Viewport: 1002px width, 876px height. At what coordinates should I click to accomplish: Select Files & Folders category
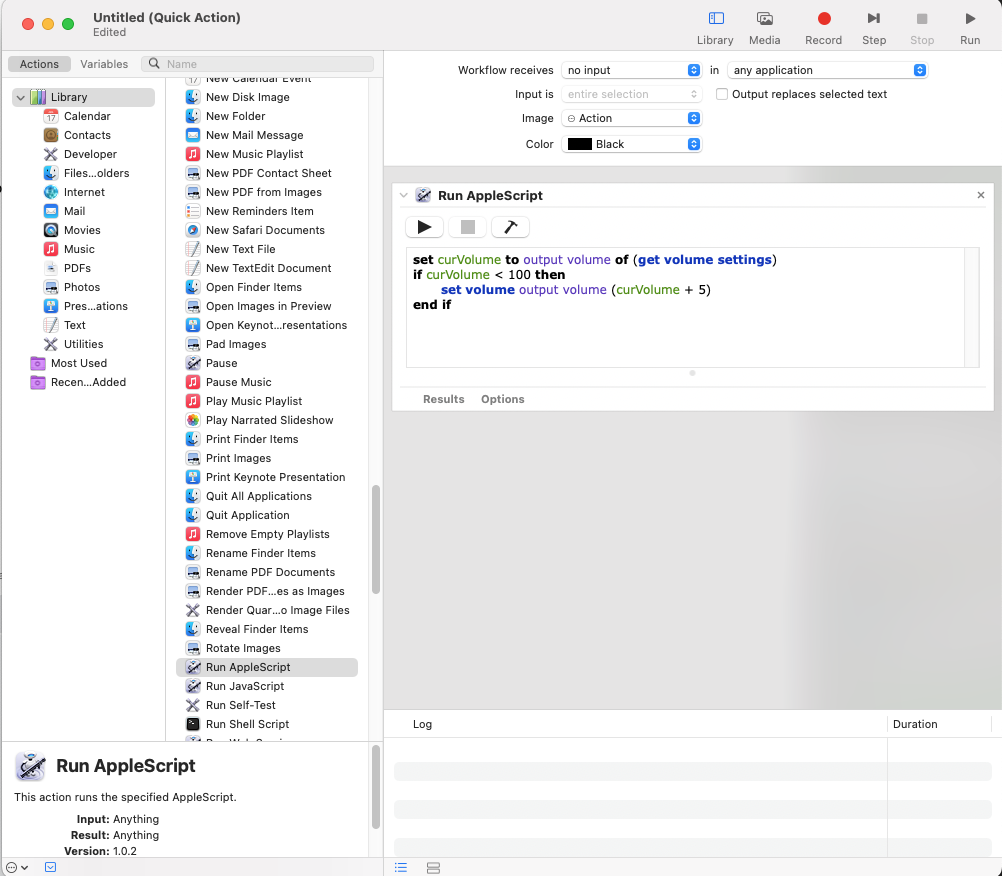(x=96, y=173)
